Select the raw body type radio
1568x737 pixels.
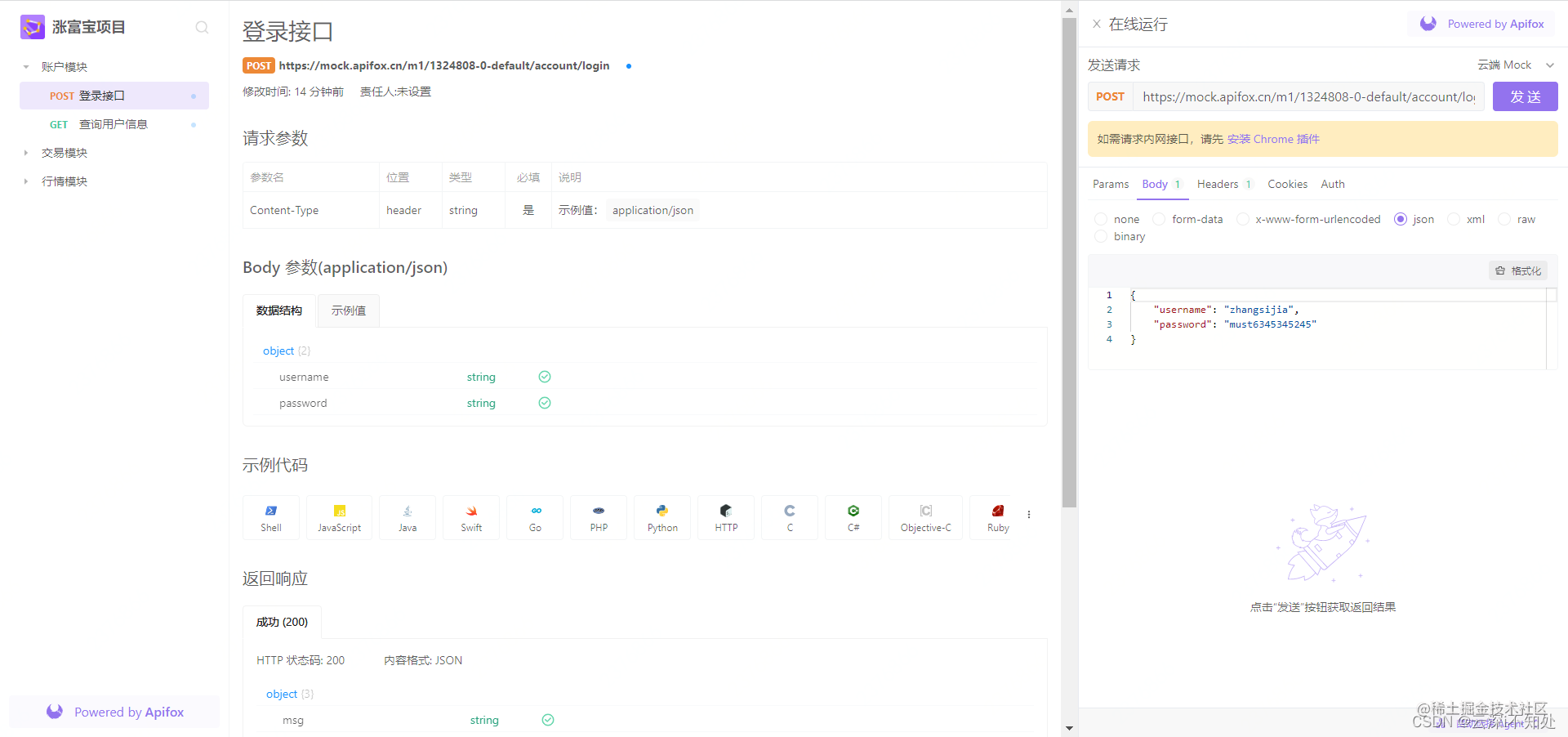pyautogui.click(x=1504, y=219)
